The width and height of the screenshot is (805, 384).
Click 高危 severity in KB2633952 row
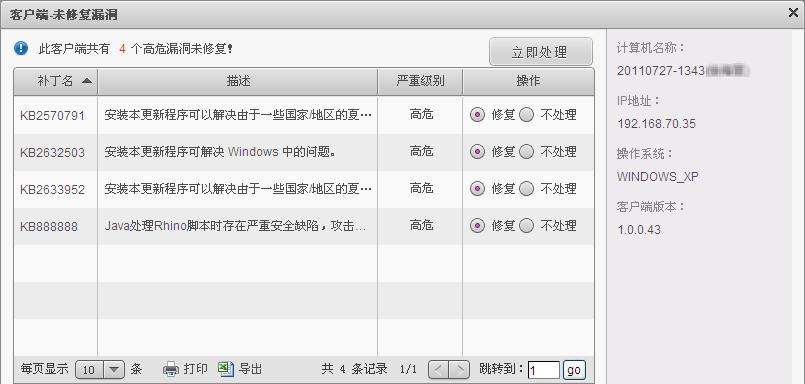coord(421,188)
